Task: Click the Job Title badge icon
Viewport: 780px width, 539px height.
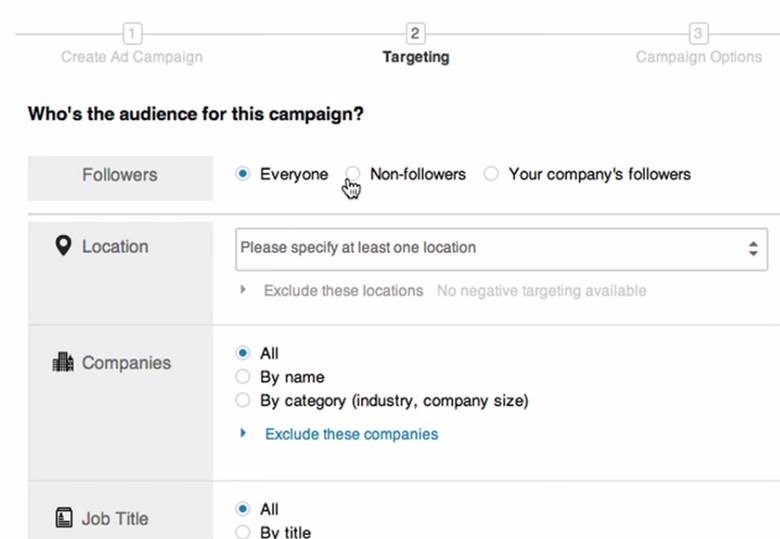Action: tap(63, 518)
